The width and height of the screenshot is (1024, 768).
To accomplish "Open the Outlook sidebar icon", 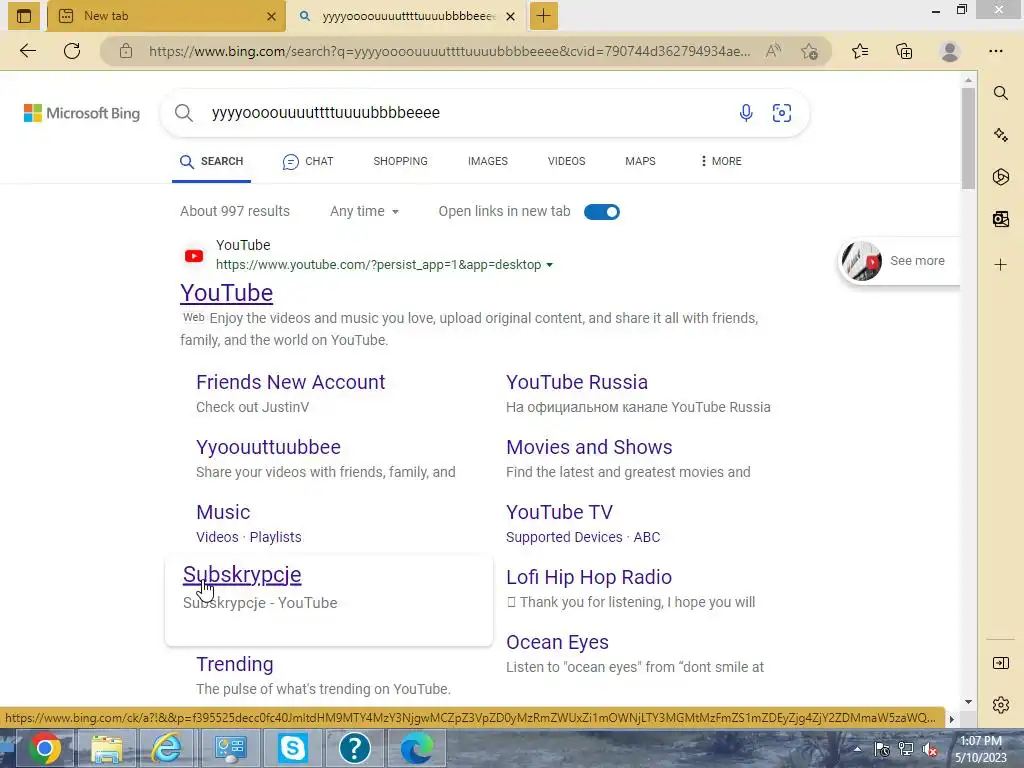I will click(x=1000, y=219).
